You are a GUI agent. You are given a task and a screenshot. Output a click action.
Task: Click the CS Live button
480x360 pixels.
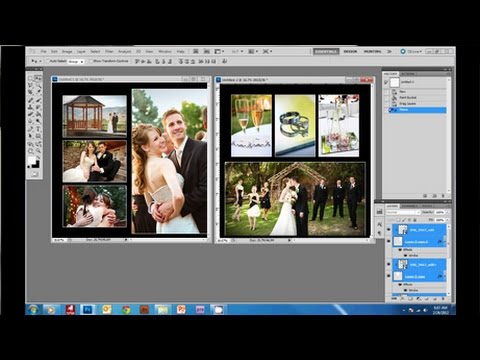pyautogui.click(x=411, y=51)
